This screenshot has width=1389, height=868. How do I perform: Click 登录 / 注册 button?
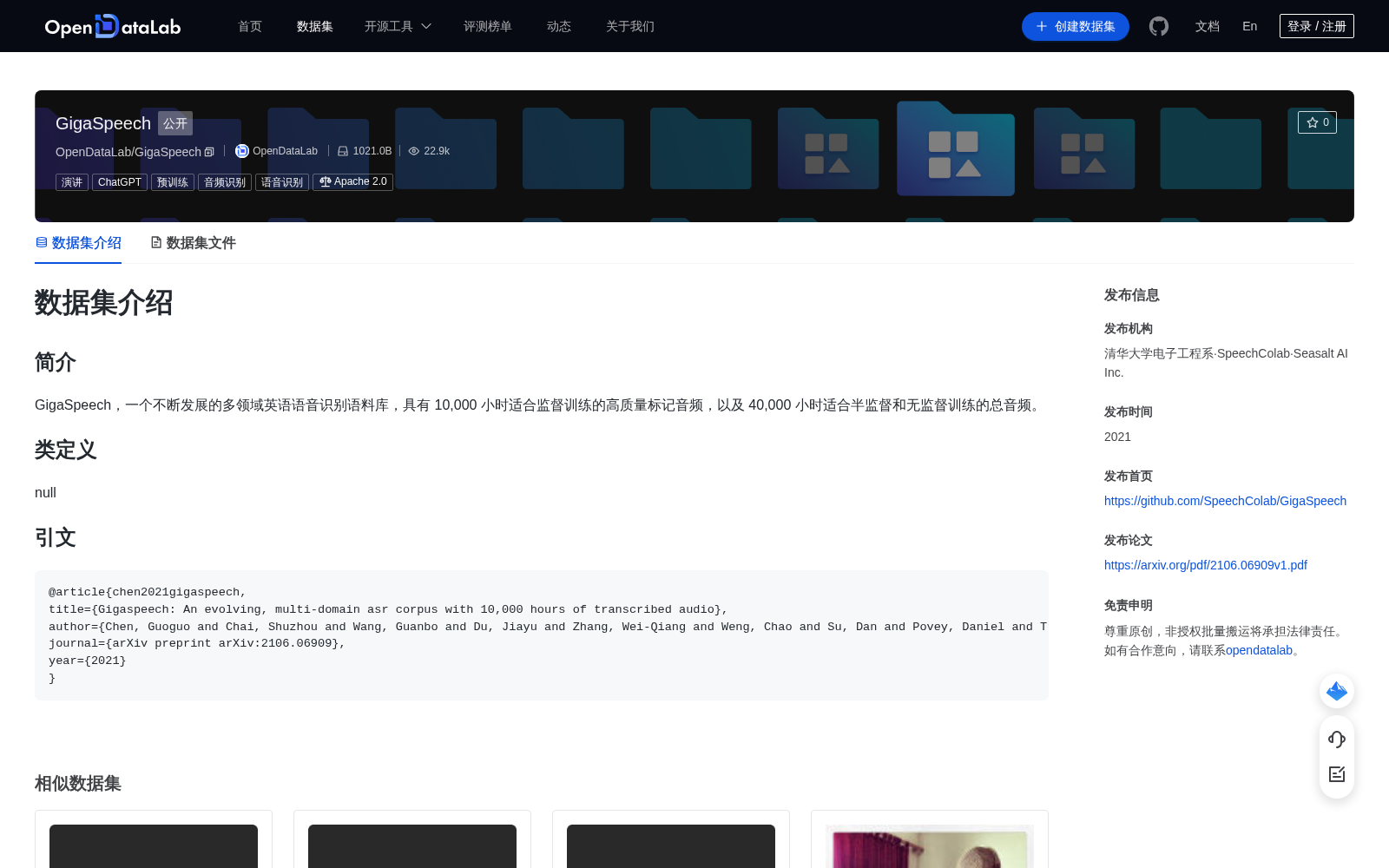click(1317, 26)
